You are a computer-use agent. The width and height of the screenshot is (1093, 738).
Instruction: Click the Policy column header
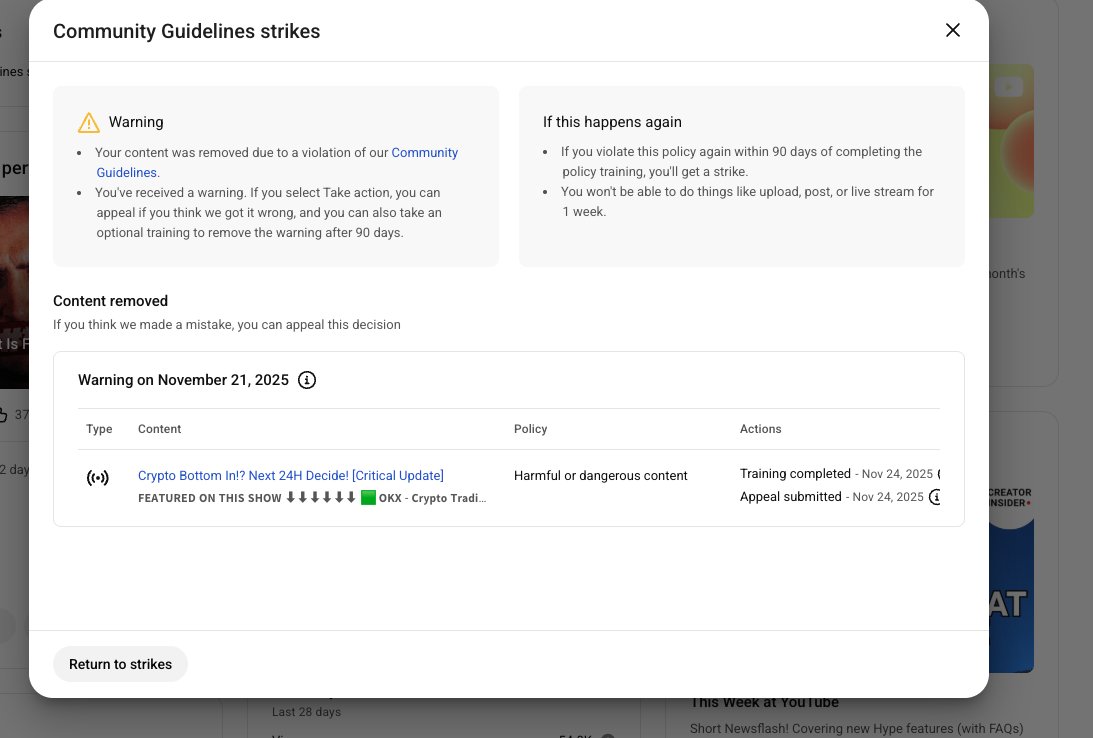point(530,429)
